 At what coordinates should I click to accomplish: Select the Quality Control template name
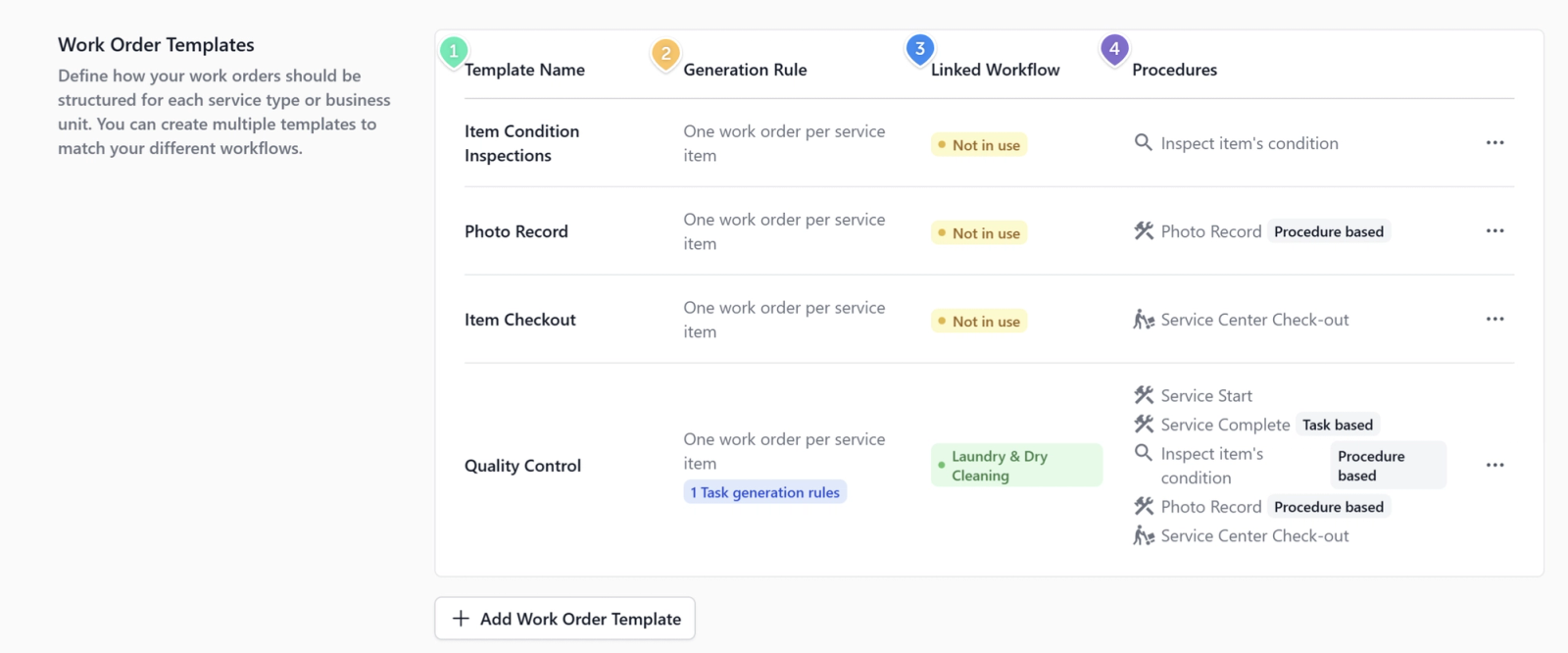[x=522, y=466]
